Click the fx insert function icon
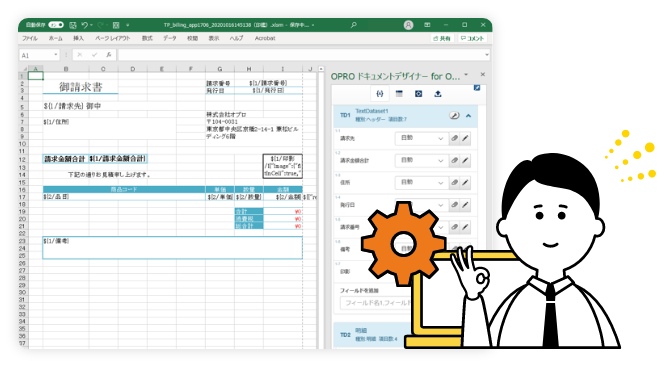This screenshot has height=367, width=664. point(108,55)
